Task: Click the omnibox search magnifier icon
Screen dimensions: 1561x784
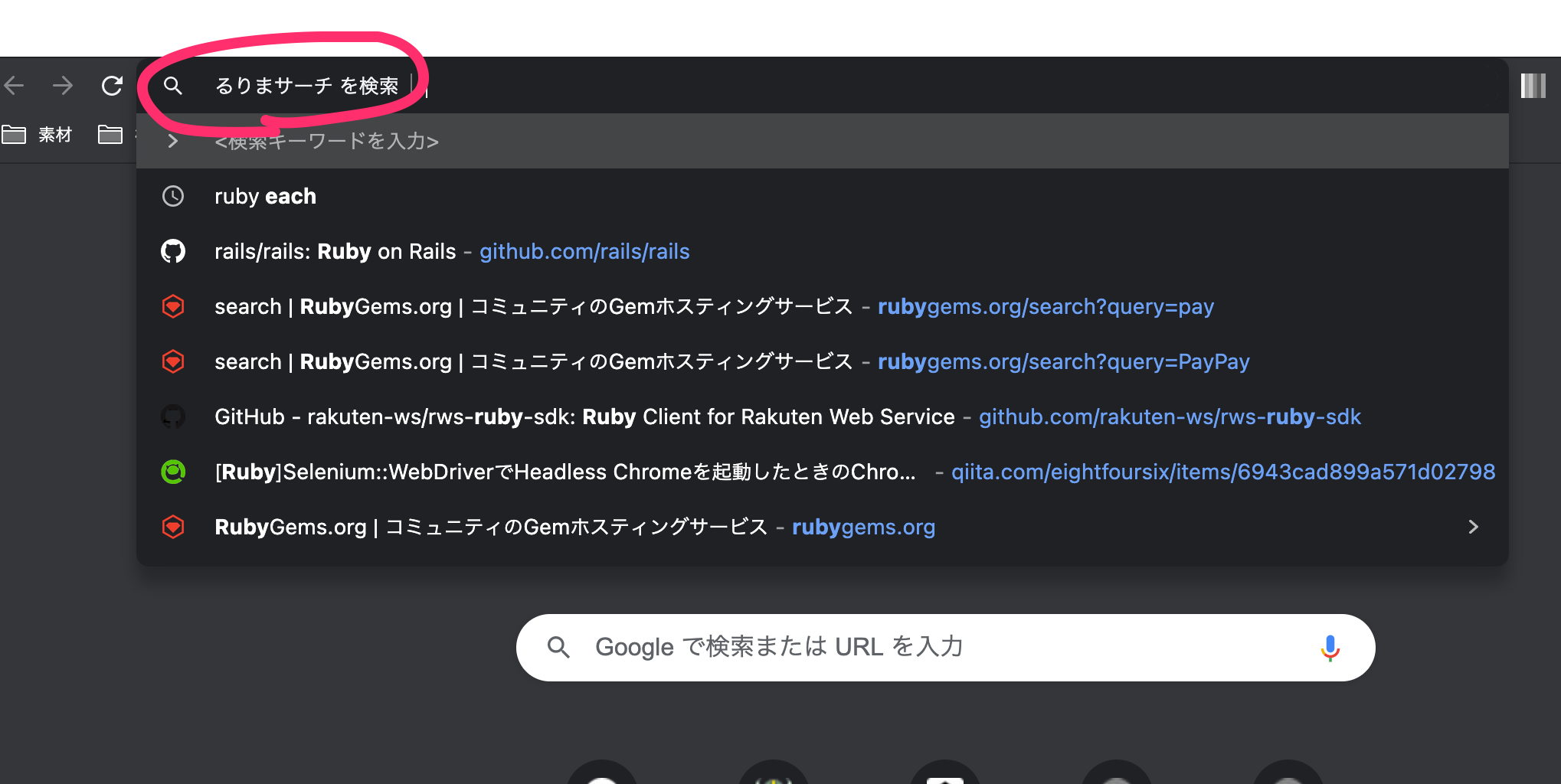Action: pos(173,86)
